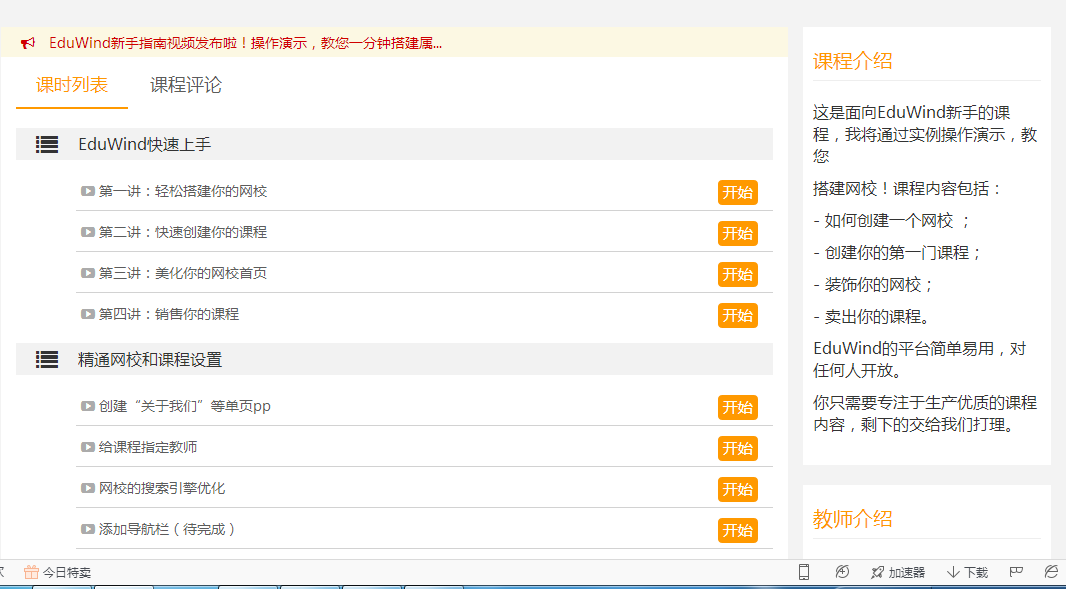Click the EduWind快速上手 chapter heading
Screen dimensions: 1066x589
click(x=145, y=144)
